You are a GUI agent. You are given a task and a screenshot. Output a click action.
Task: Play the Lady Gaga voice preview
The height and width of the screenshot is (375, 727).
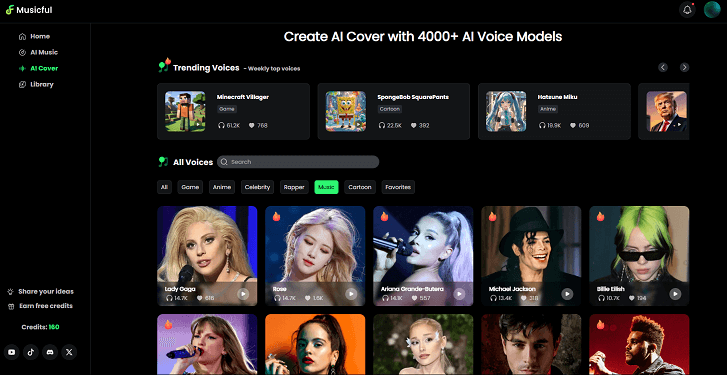243,293
